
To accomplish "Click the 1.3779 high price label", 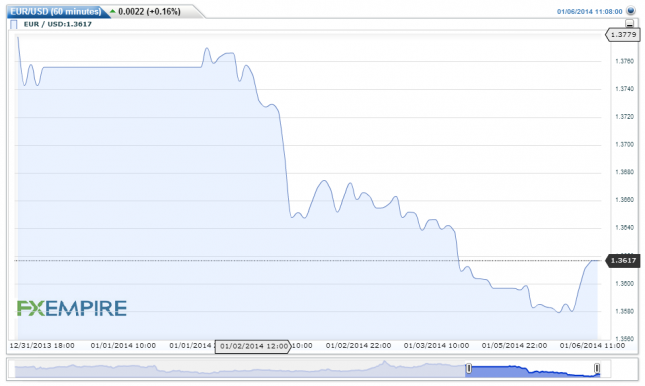I will [x=623, y=35].
